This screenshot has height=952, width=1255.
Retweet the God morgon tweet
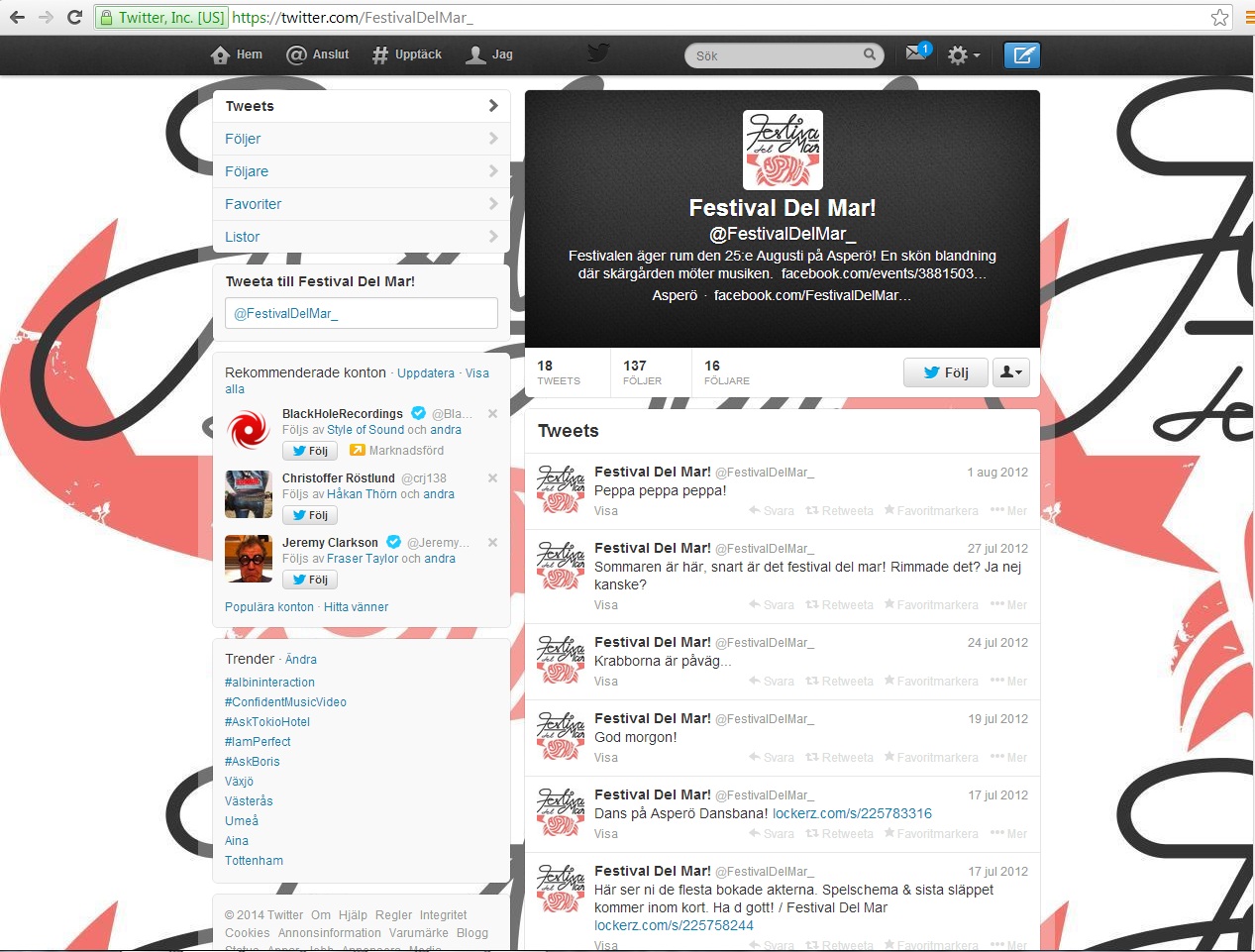coord(840,758)
